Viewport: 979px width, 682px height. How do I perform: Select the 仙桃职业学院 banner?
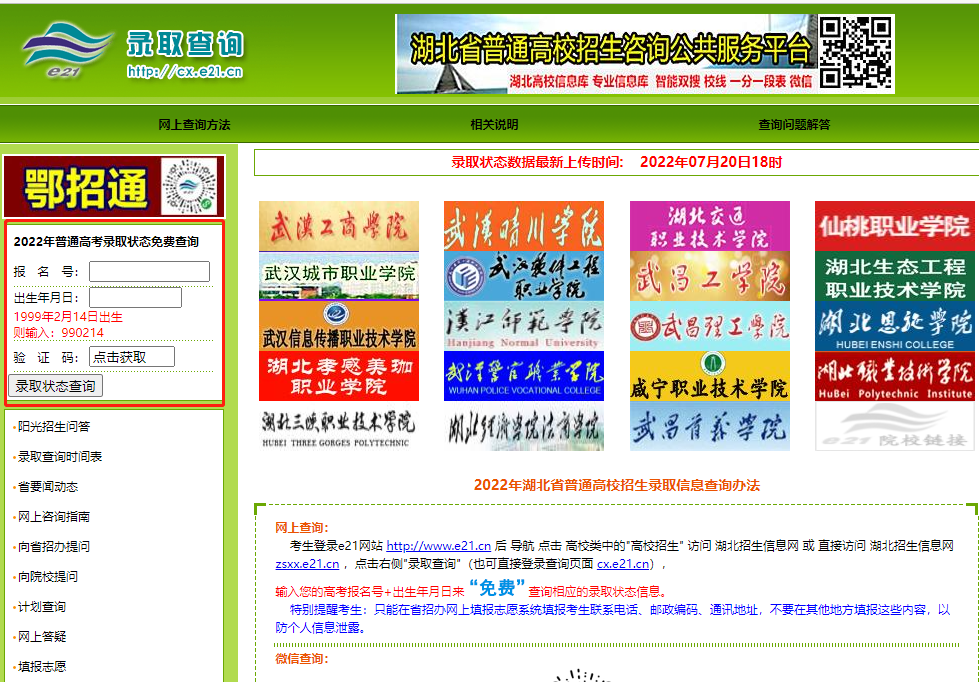pyautogui.click(x=894, y=226)
